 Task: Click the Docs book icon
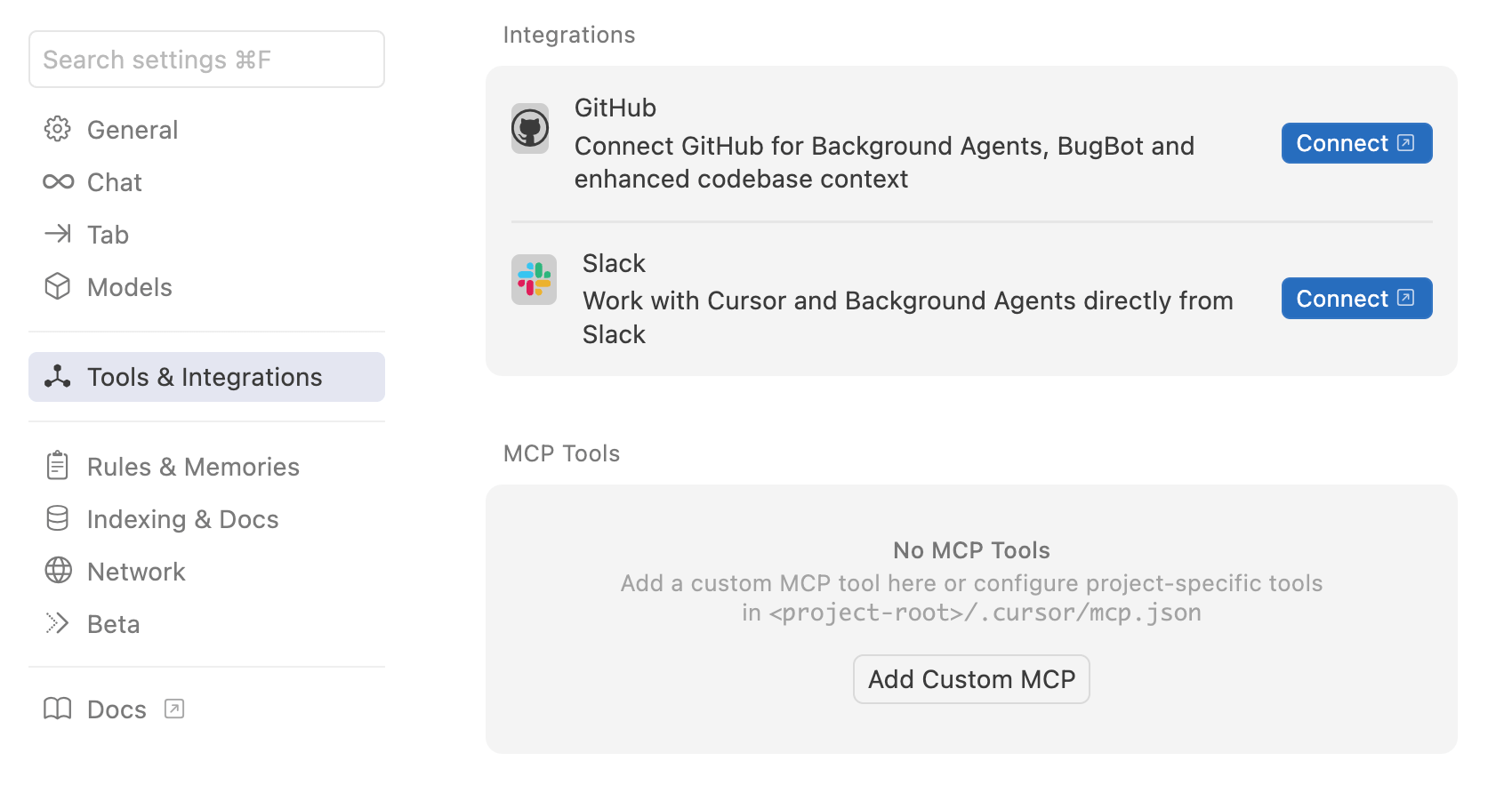pyautogui.click(x=58, y=709)
